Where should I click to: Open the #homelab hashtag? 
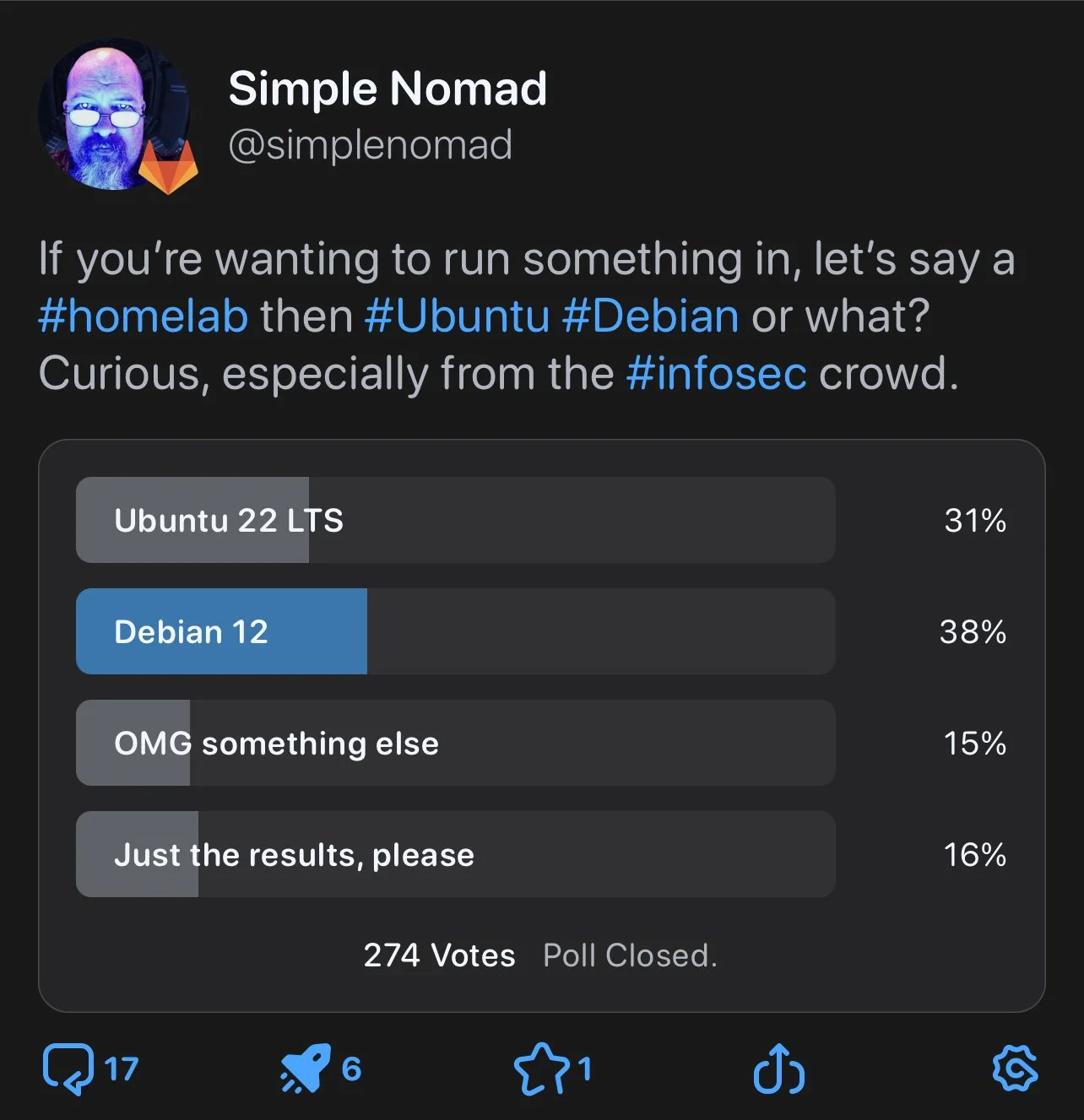pyautogui.click(x=144, y=317)
